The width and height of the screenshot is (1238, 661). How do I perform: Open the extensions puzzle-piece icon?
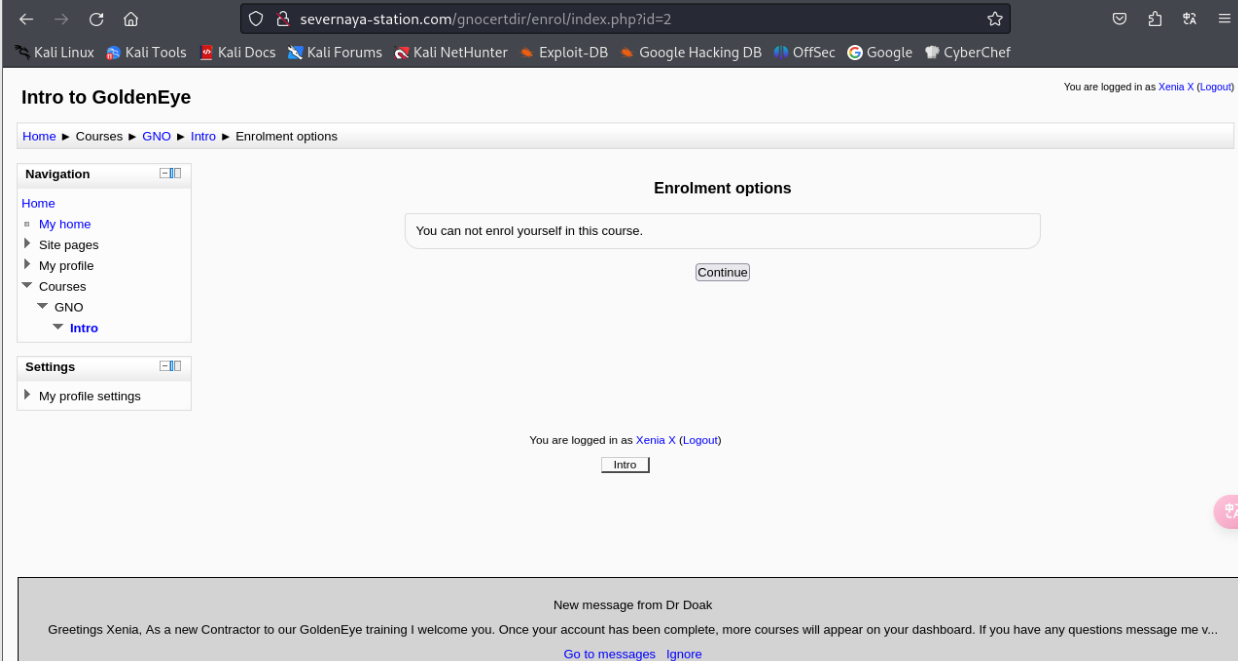pos(1155,19)
